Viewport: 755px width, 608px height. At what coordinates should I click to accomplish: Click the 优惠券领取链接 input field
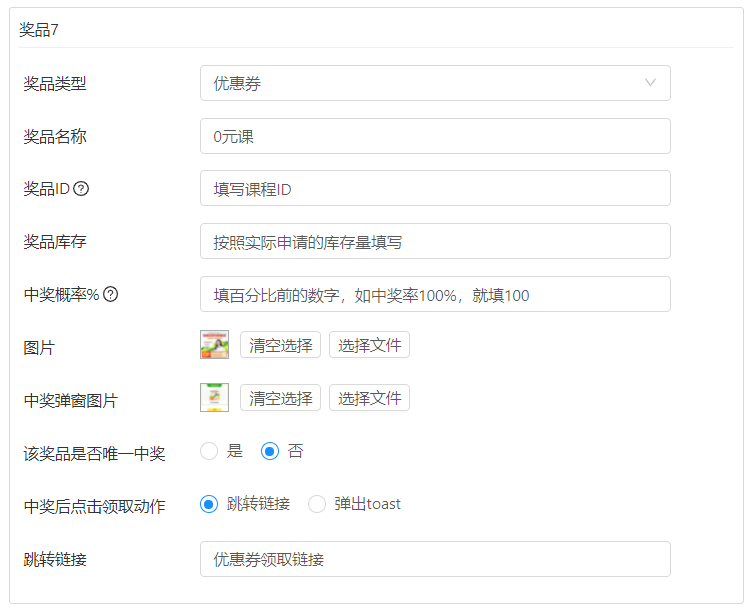coord(434,560)
